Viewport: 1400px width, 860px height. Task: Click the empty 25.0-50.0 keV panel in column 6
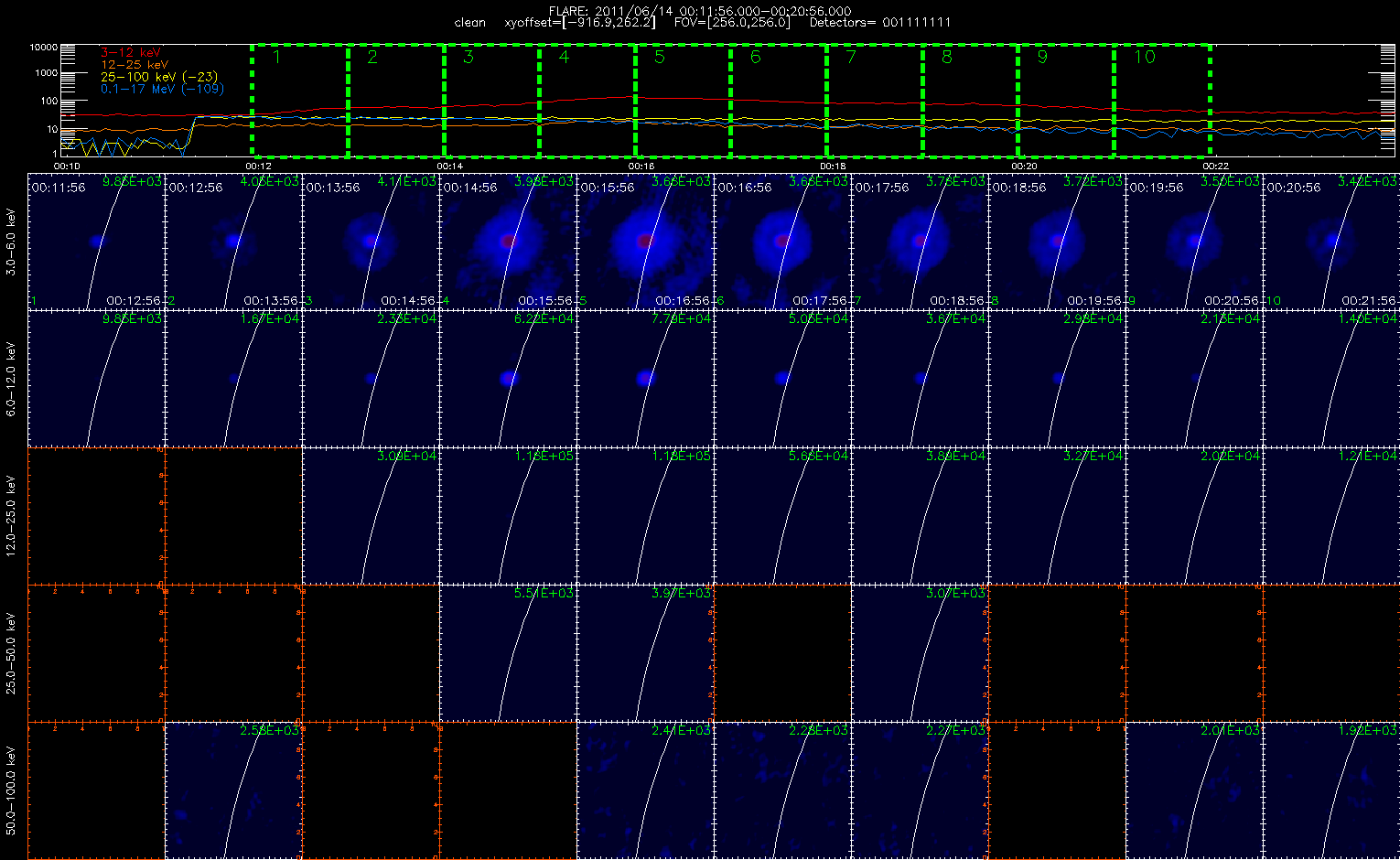click(782, 652)
